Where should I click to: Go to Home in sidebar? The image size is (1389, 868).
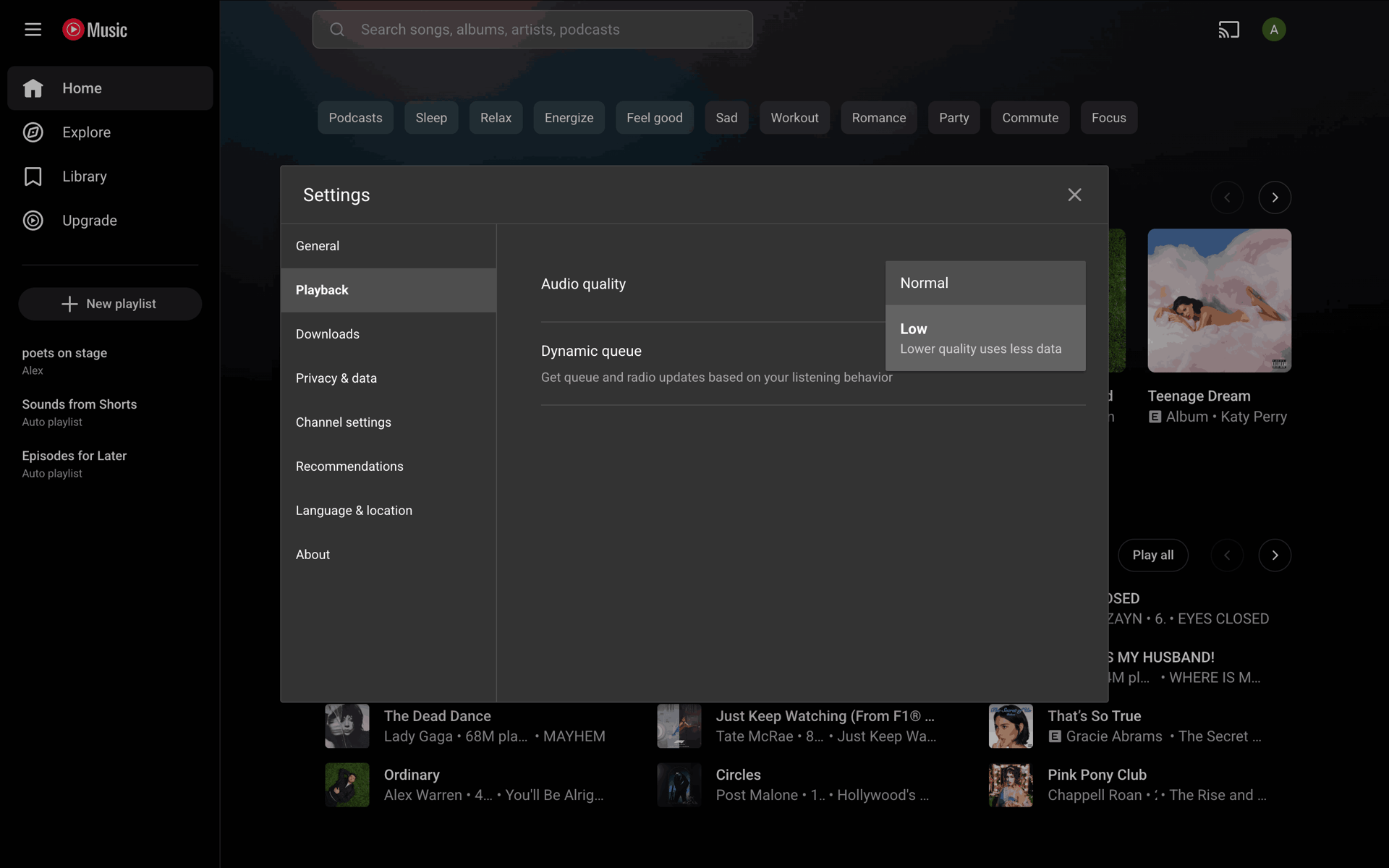click(110, 88)
